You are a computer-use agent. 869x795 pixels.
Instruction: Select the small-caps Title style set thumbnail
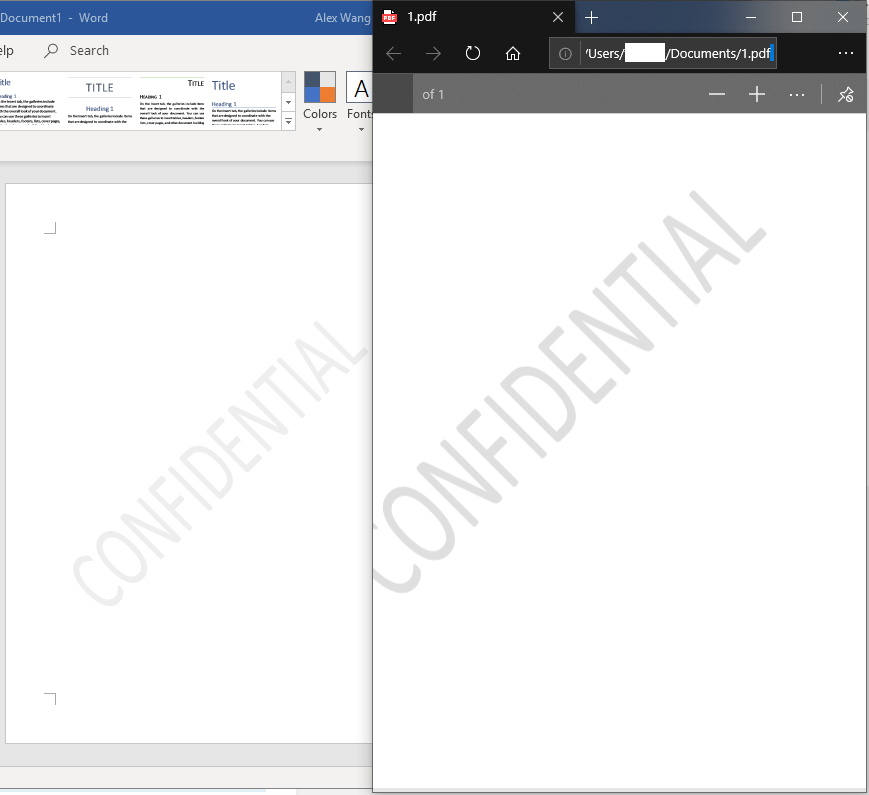172,102
